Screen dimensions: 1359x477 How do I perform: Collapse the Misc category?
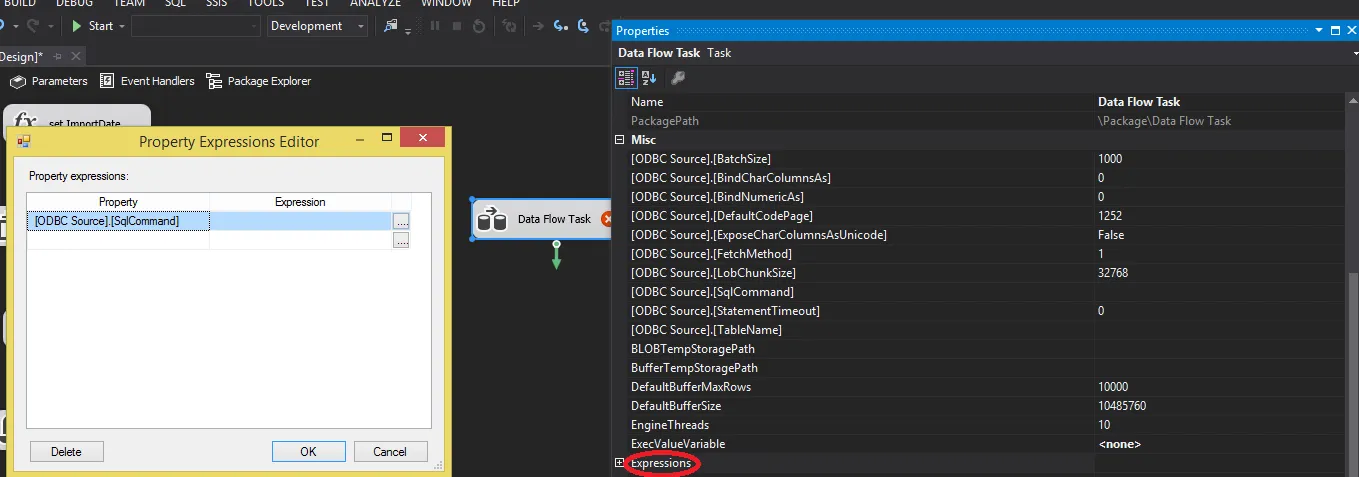619,140
